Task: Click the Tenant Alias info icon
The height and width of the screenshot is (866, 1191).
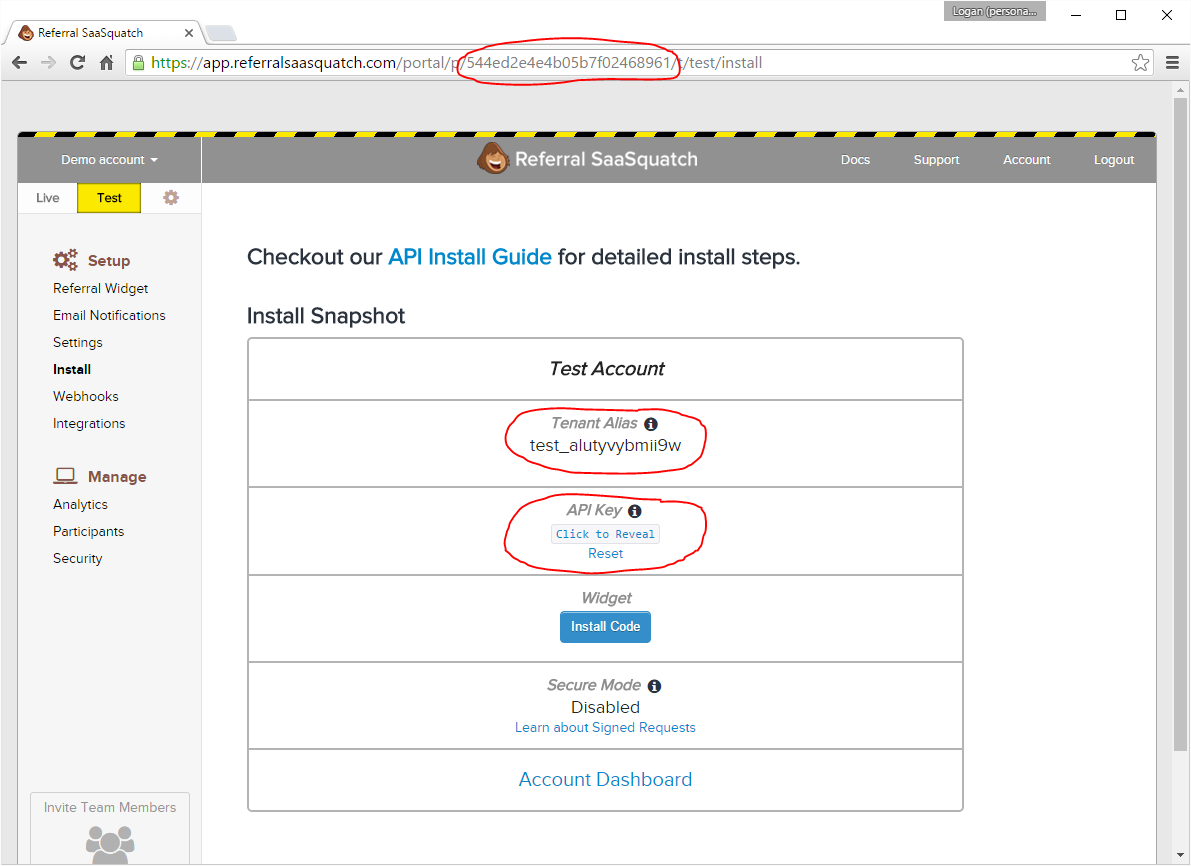Action: click(651, 424)
